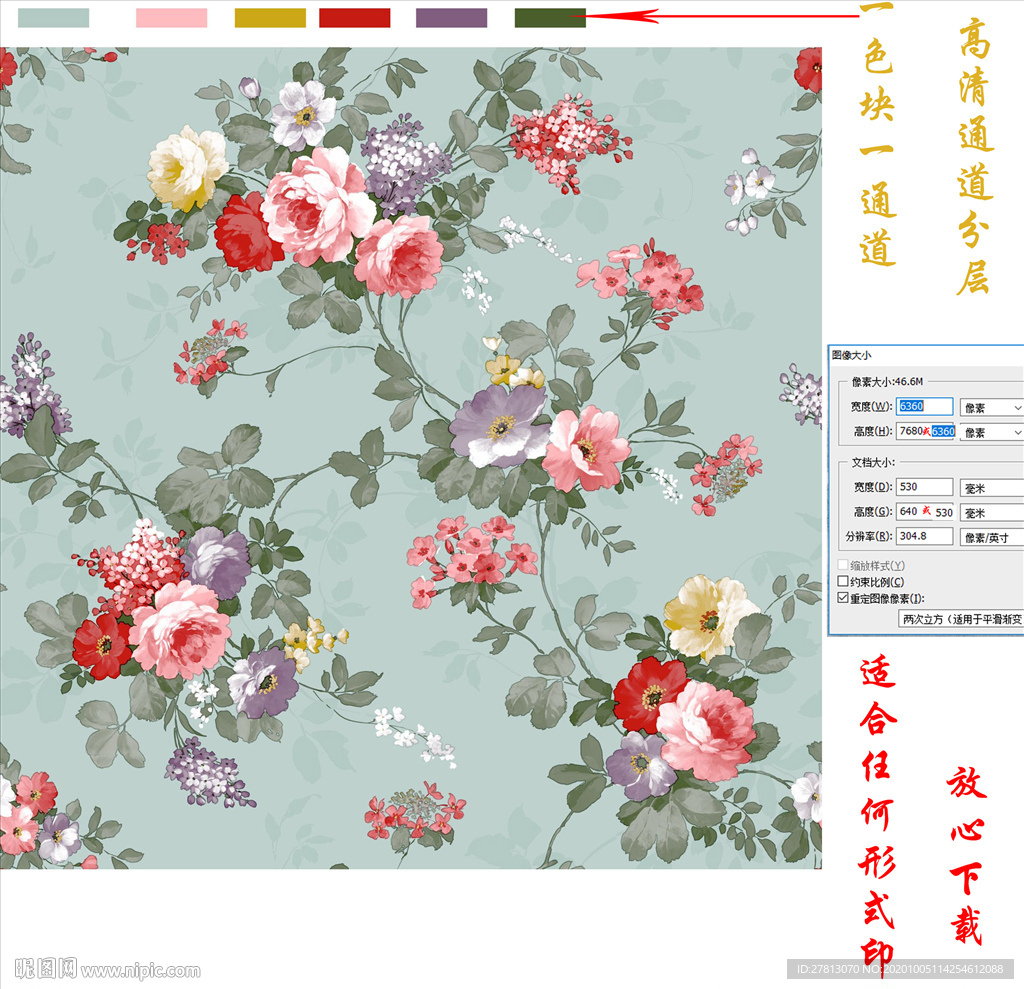1024x989 pixels.
Task: Click the red arrow pointing at swatches
Action: click(x=720, y=16)
